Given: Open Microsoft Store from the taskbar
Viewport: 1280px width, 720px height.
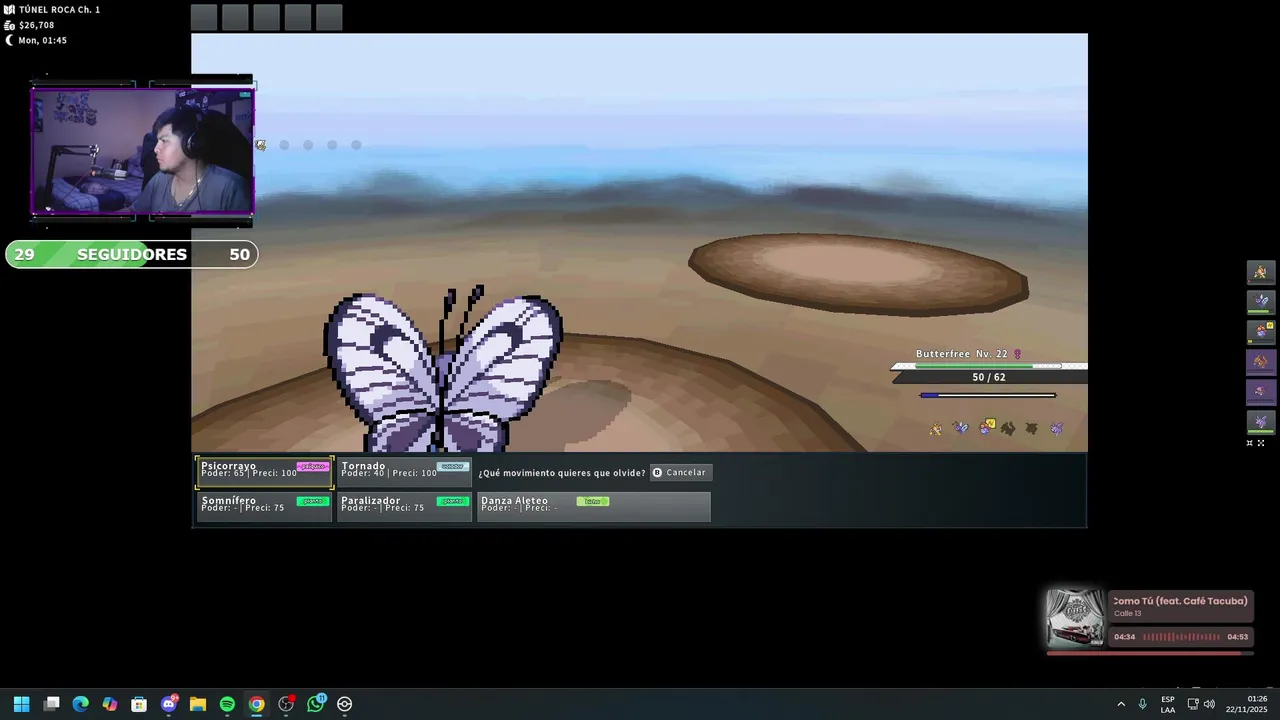Looking at the screenshot, I should point(139,704).
